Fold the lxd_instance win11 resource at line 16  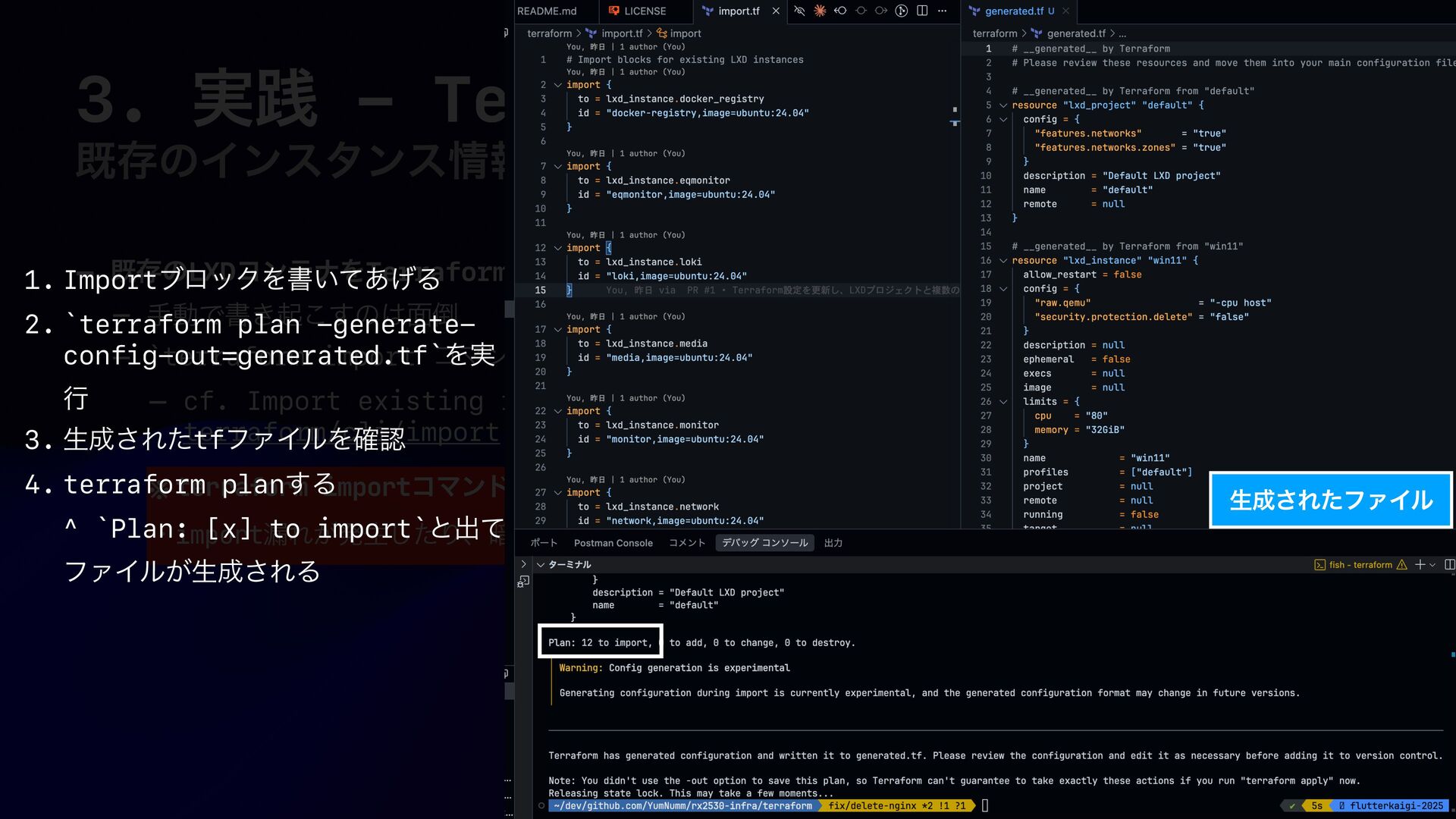(1003, 260)
